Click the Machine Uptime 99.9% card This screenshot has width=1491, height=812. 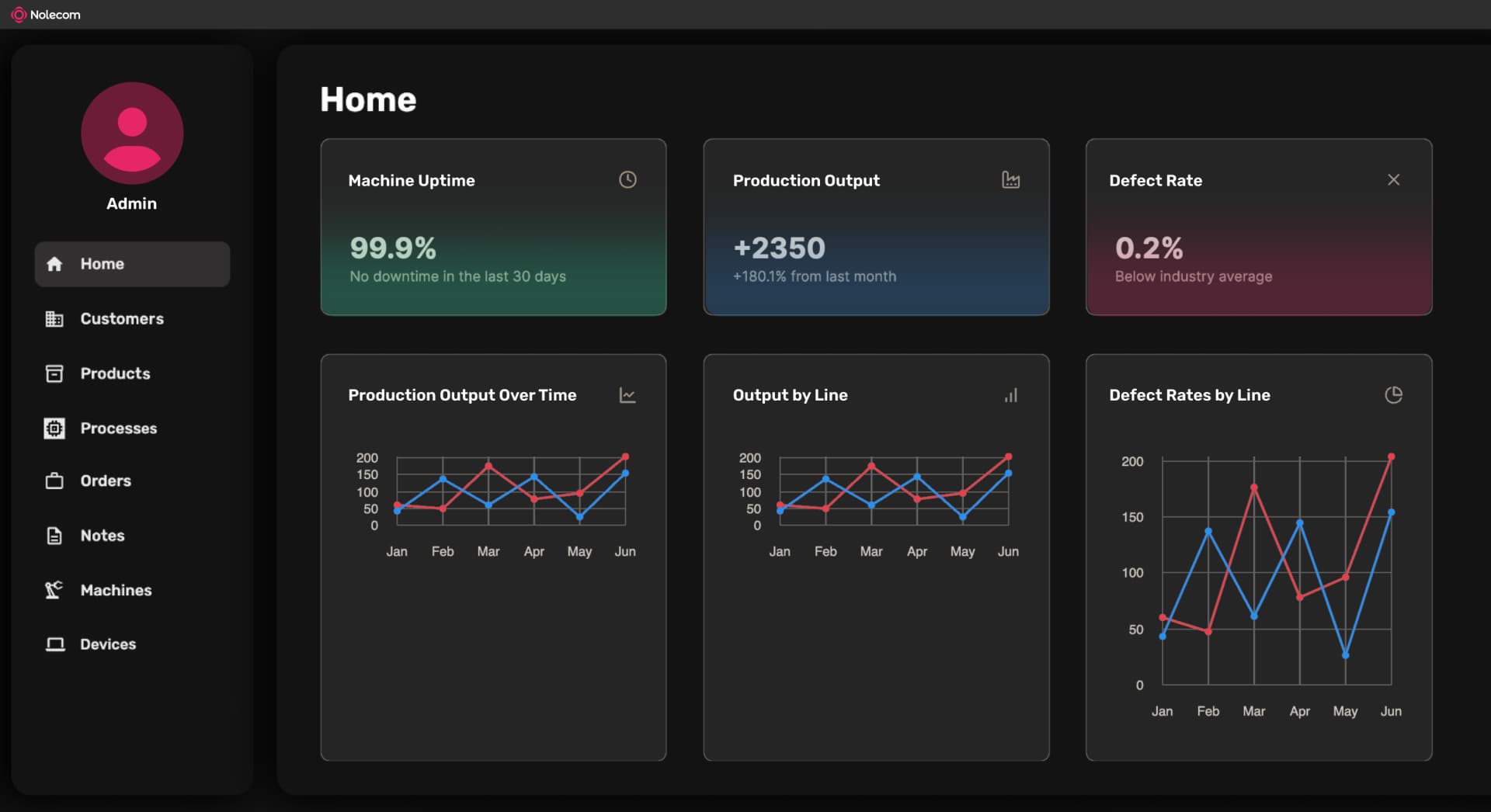493,227
